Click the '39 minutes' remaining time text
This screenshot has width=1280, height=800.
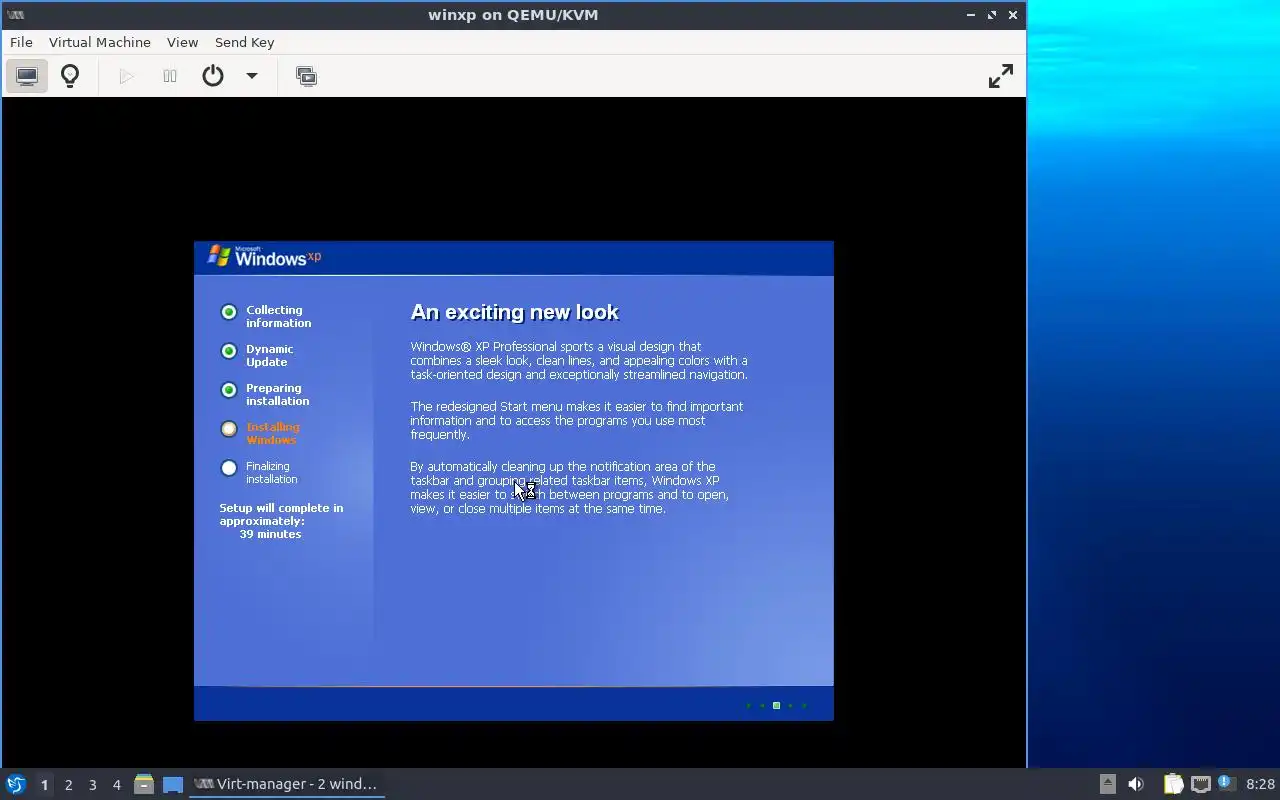coord(270,534)
